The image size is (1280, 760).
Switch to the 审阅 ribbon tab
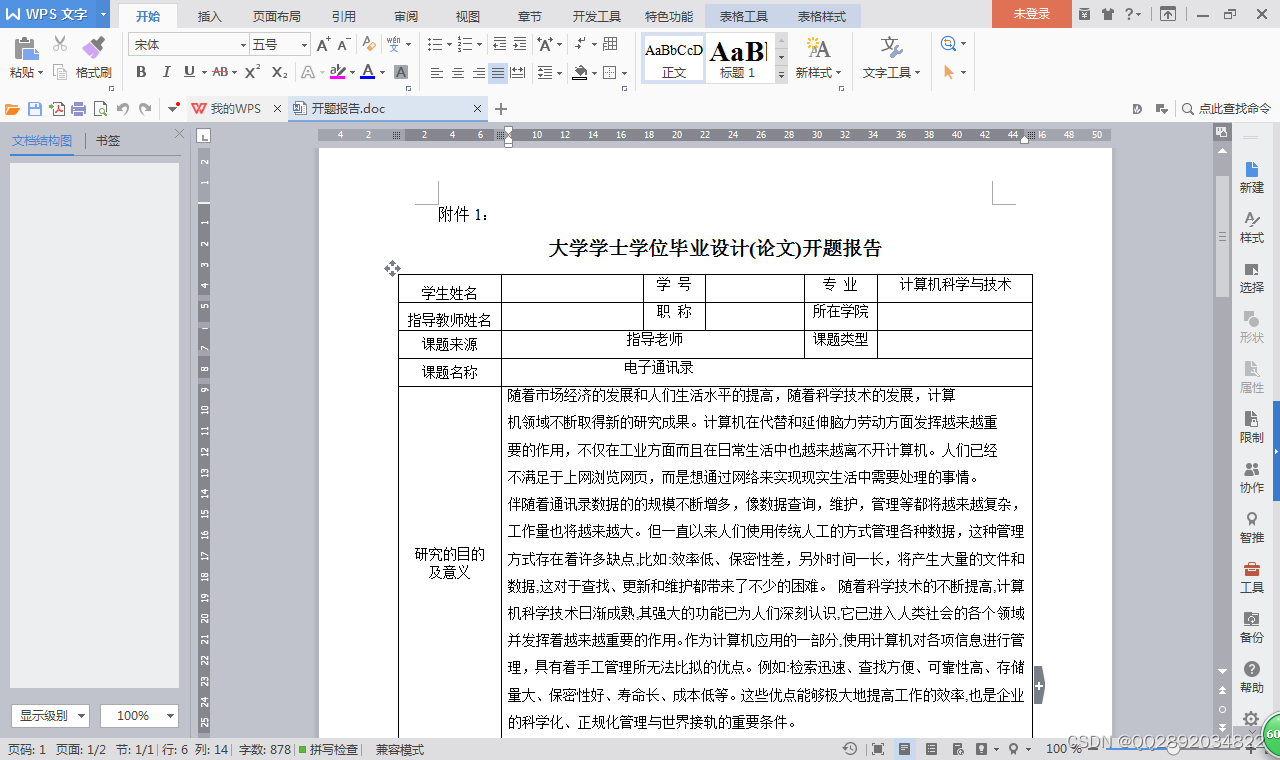406,16
